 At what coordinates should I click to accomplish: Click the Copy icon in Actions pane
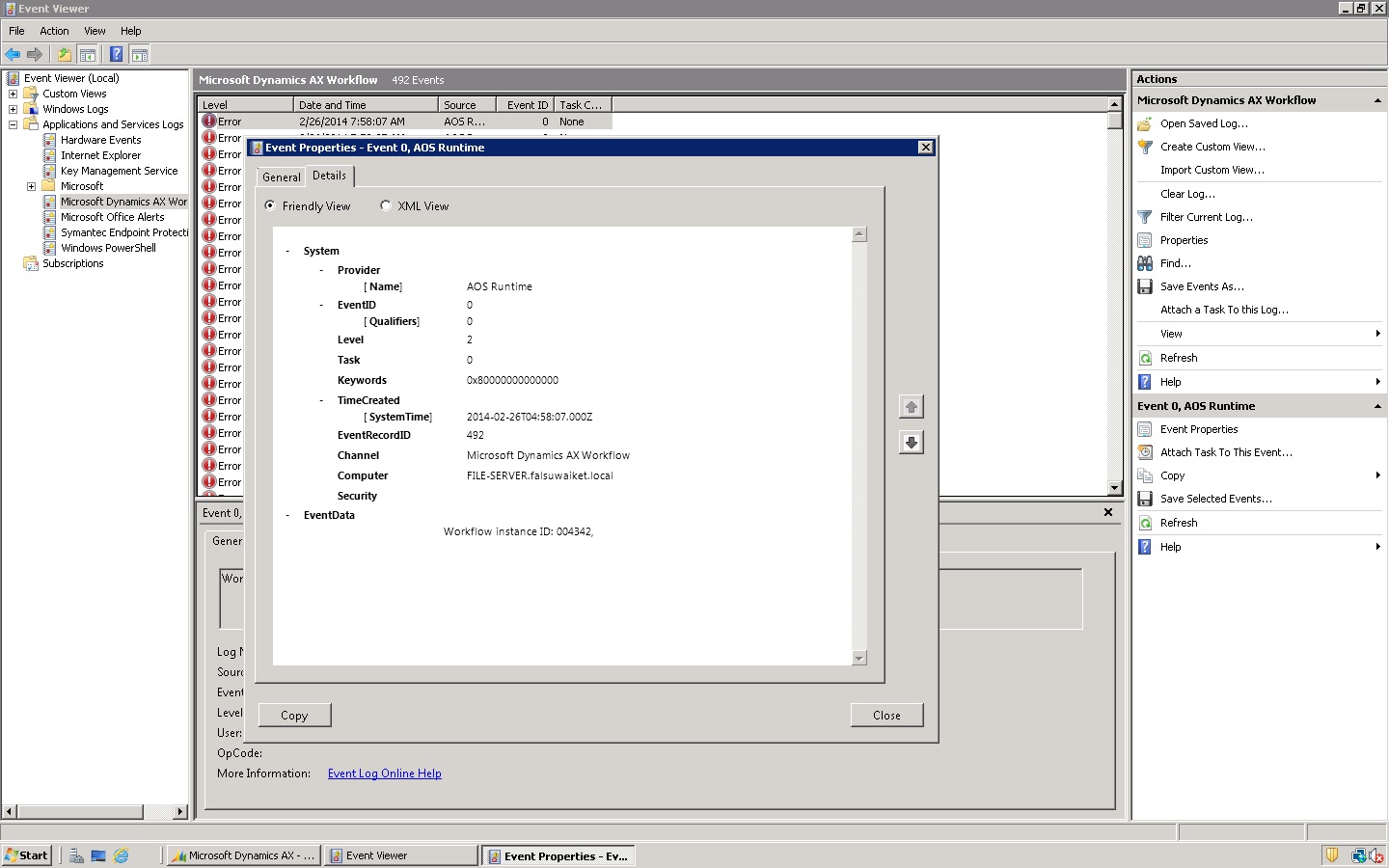pos(1145,475)
